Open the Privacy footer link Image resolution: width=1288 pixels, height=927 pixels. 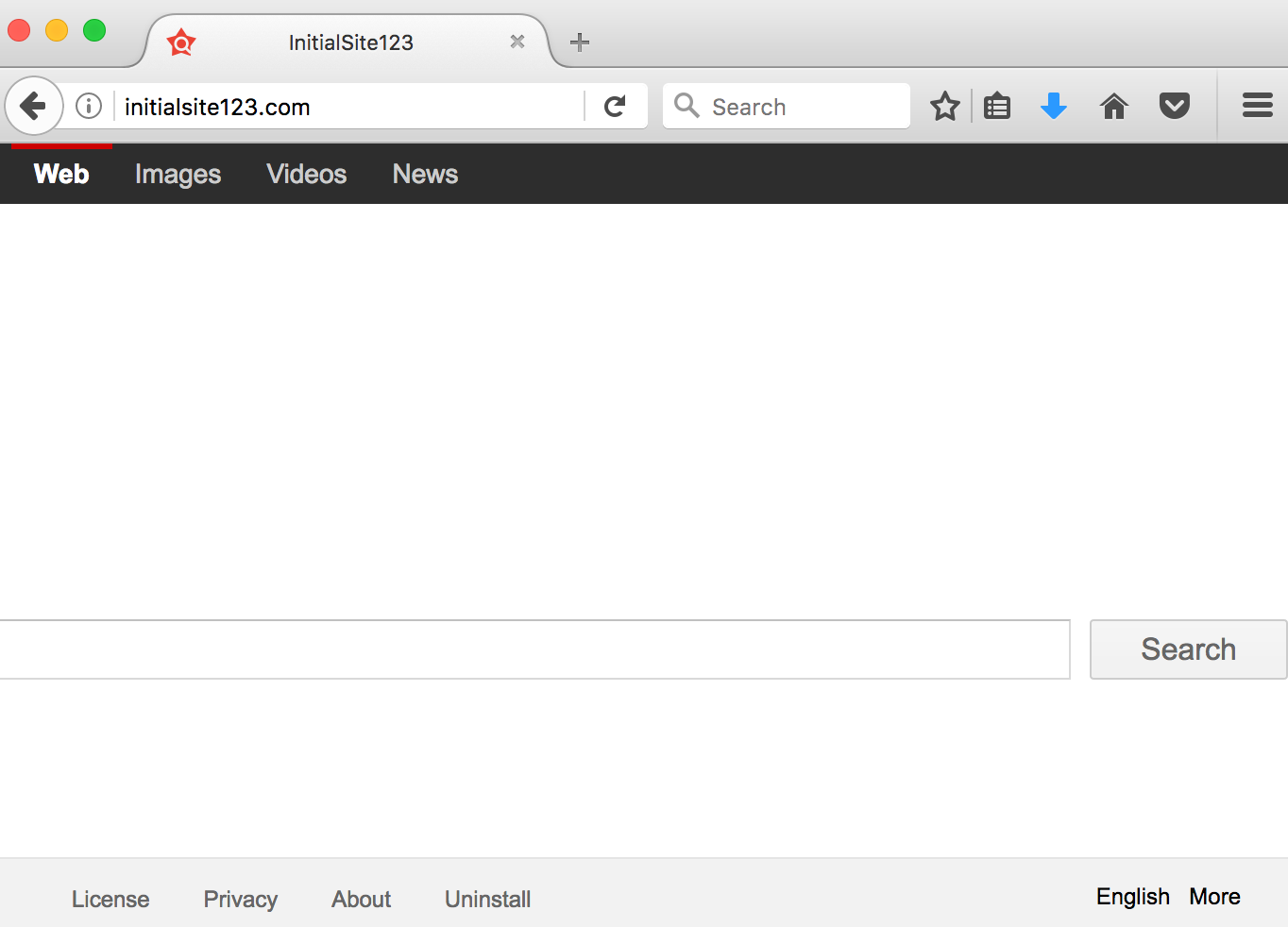point(240,899)
